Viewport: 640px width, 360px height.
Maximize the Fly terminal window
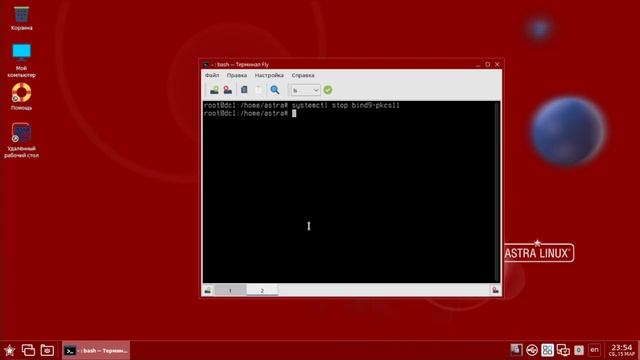[x=487, y=64]
